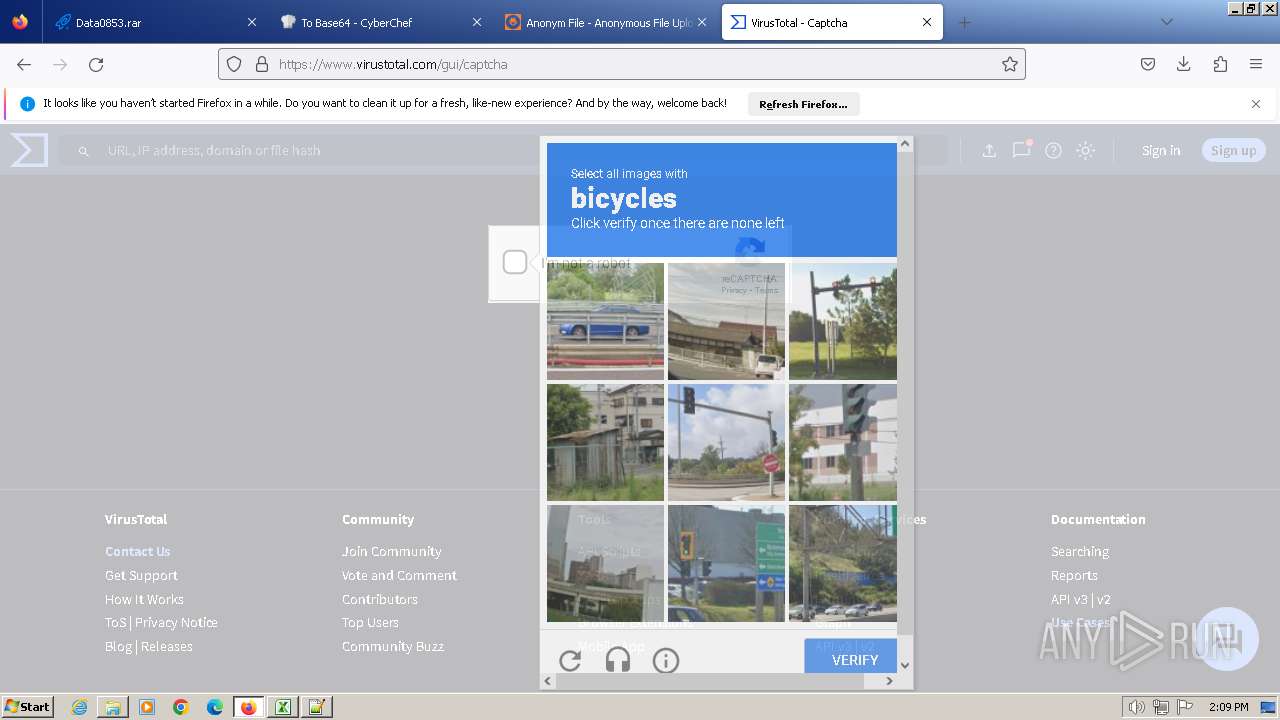Click the VirusTotal logo icon
Image resolution: width=1280 pixels, height=720 pixels.
(x=29, y=150)
